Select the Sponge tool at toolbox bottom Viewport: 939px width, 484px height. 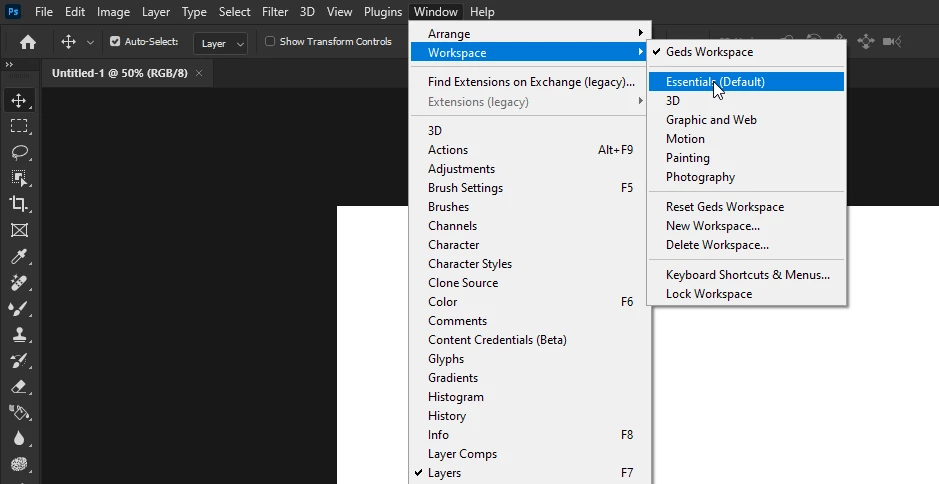coord(19,465)
